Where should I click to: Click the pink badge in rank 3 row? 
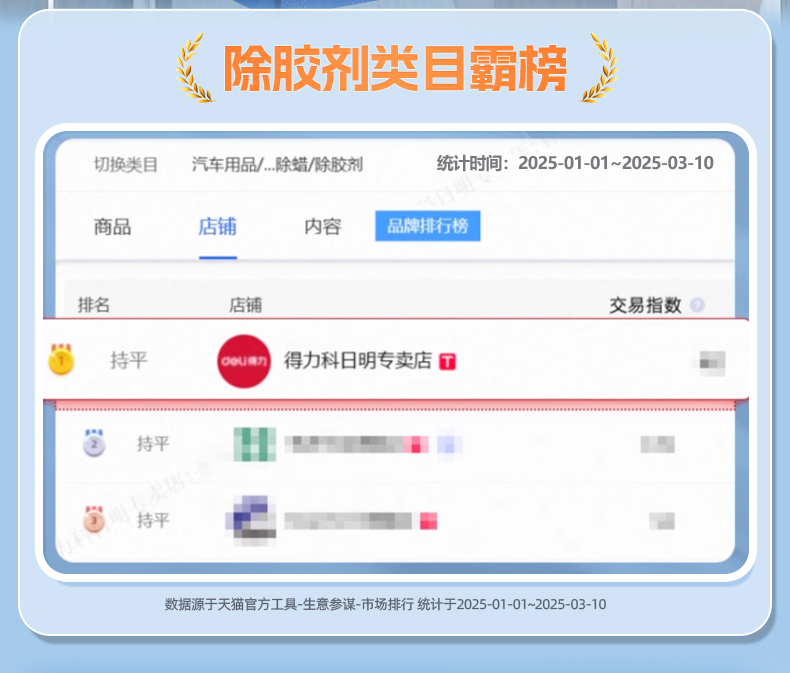[x=428, y=521]
